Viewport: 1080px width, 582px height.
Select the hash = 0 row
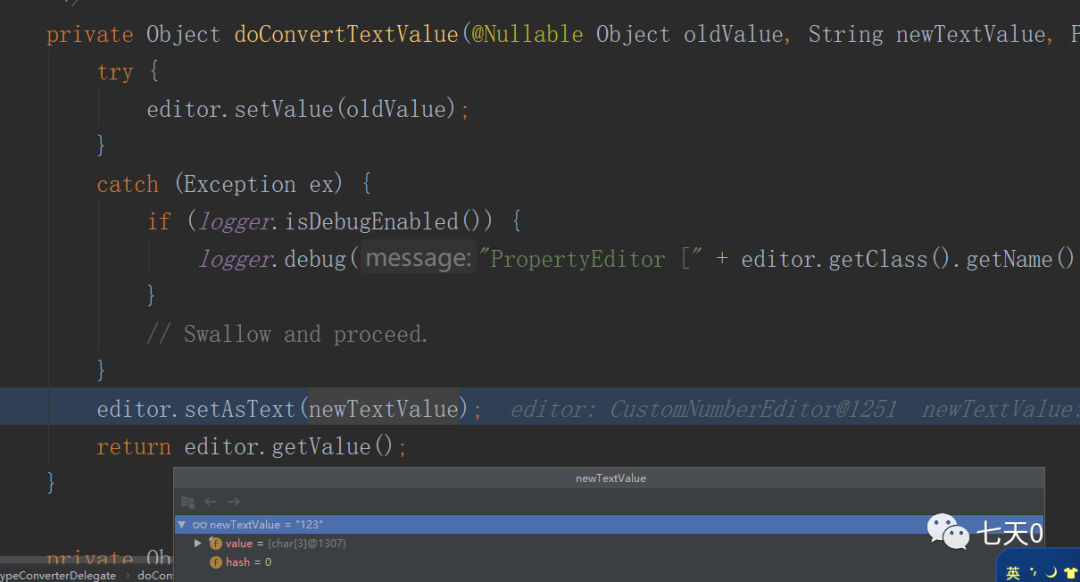click(x=609, y=562)
